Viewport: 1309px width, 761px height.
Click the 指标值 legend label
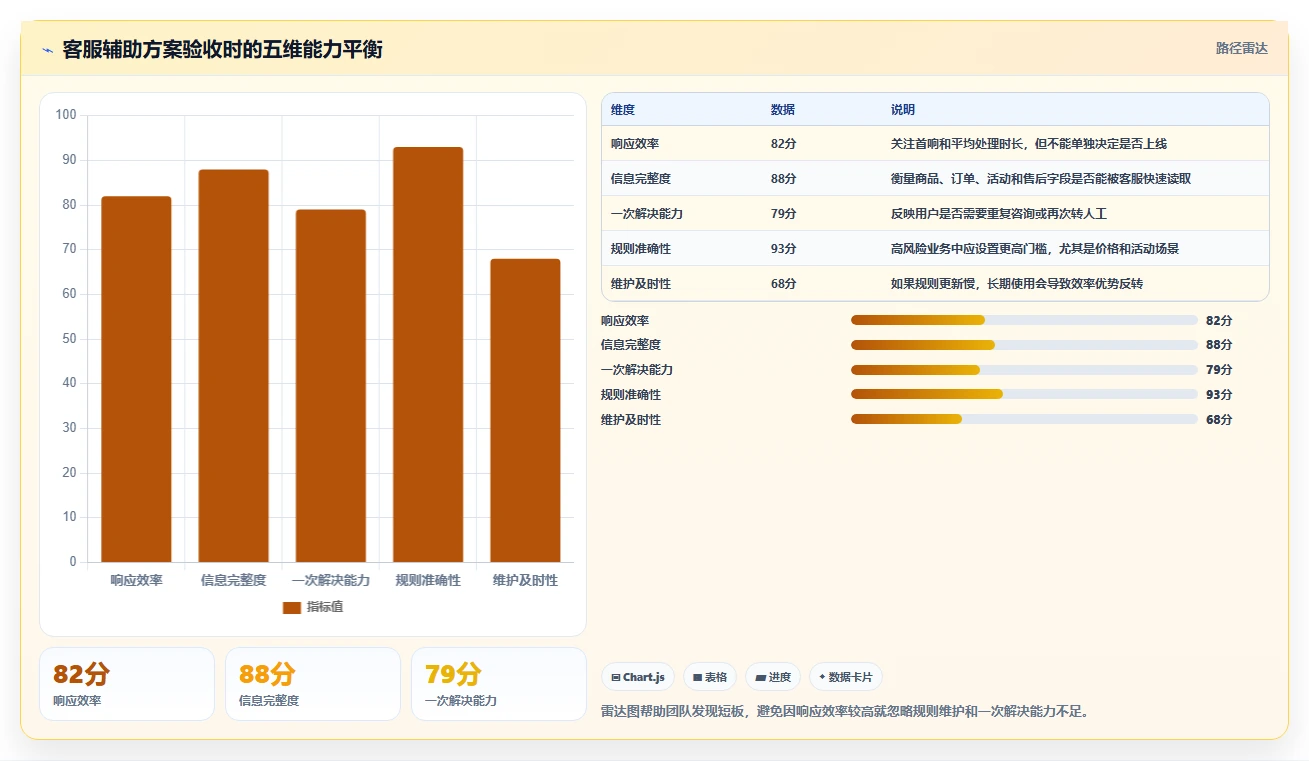[325, 607]
